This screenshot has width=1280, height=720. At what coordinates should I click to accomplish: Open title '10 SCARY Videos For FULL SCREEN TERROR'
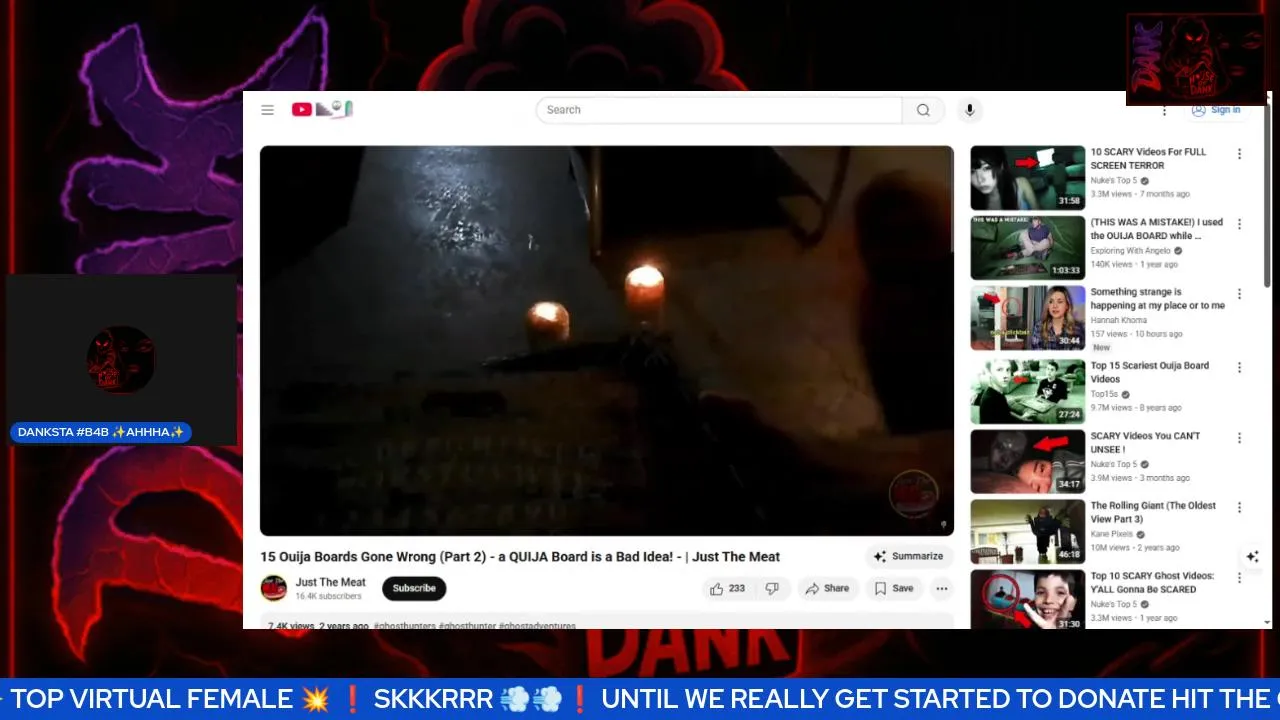coord(1148,158)
